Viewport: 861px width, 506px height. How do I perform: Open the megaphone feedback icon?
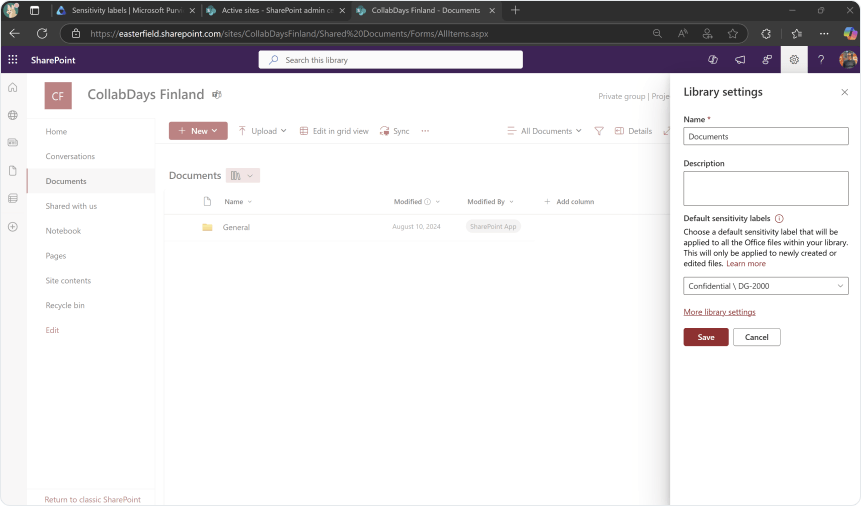point(740,59)
